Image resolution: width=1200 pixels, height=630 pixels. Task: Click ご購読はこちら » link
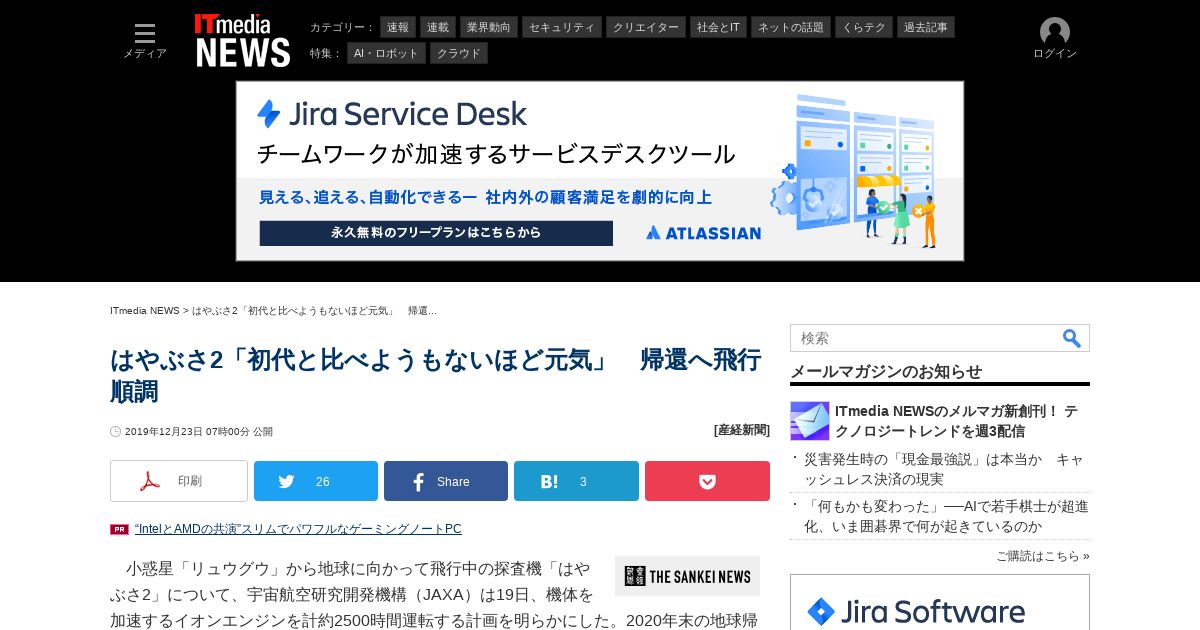(x=1043, y=556)
